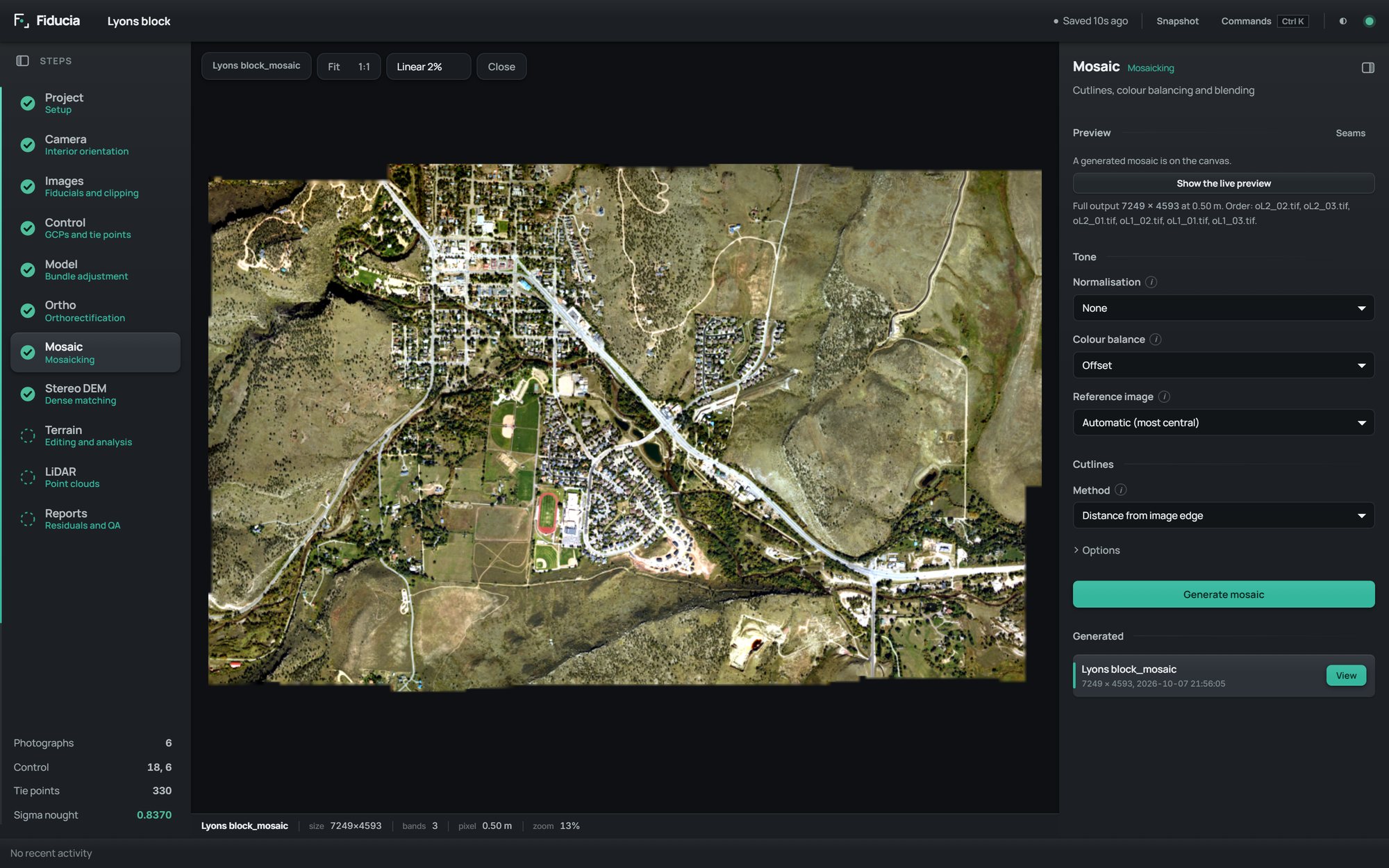Click the Reports pending-status circle icon
This screenshot has width=1389, height=868.
tap(28, 519)
